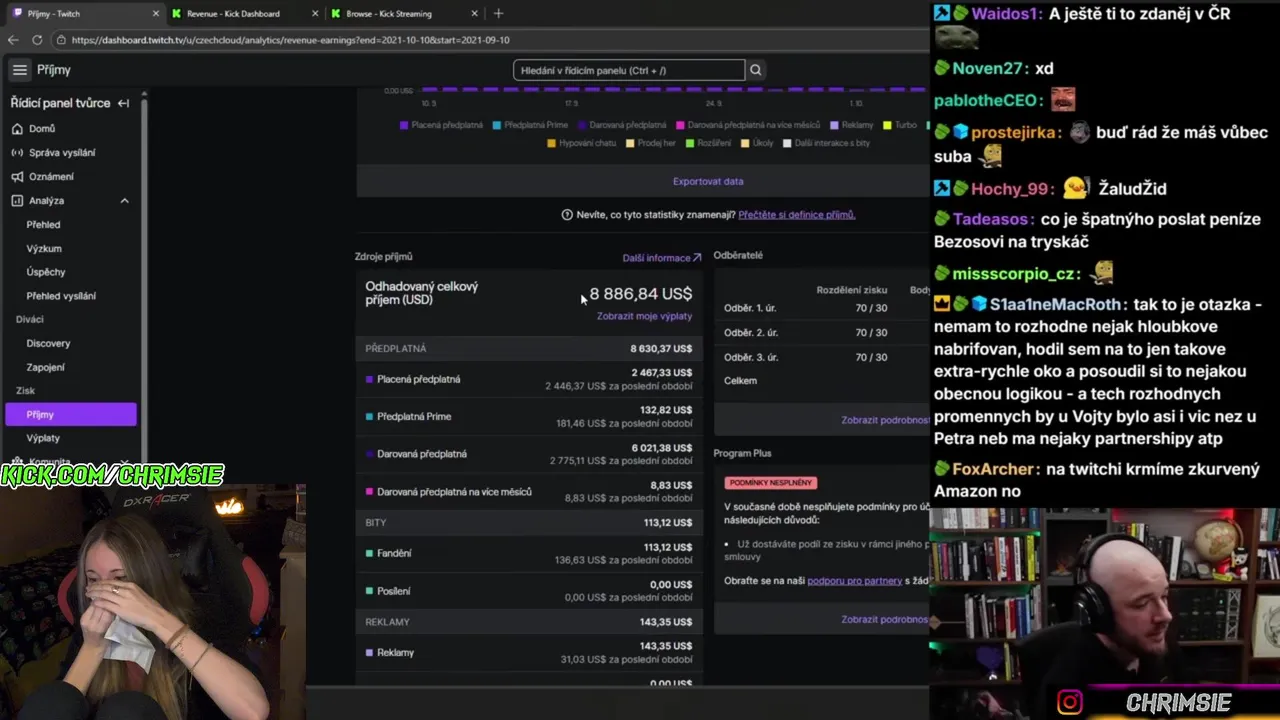The width and height of the screenshot is (1280, 720).
Task: Click pablotheCEO's face emote in chat
Action: [1062, 100]
